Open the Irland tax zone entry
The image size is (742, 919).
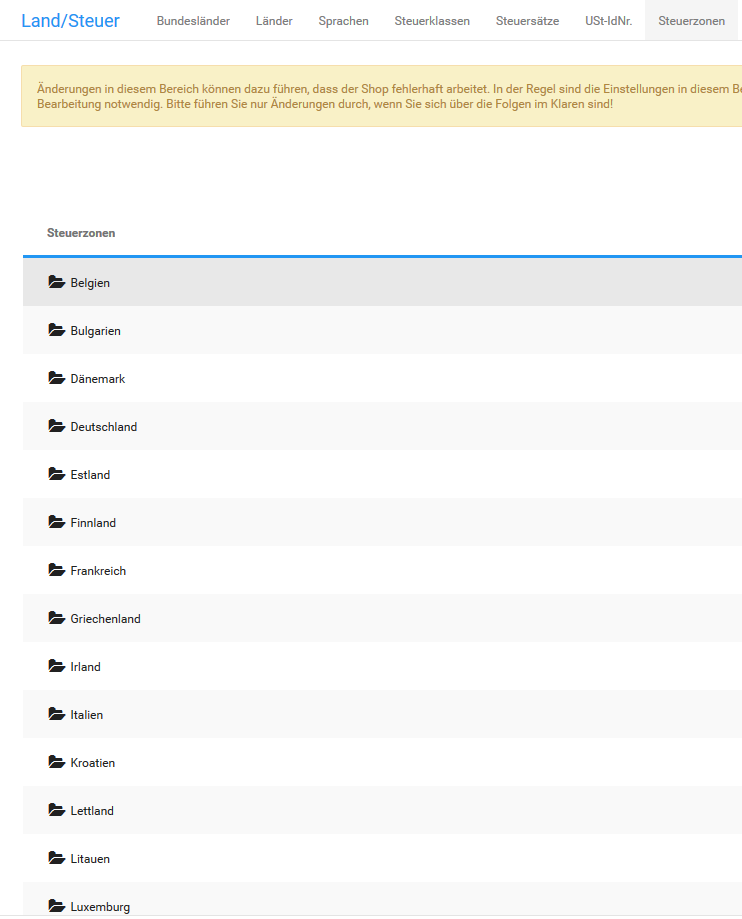[85, 667]
